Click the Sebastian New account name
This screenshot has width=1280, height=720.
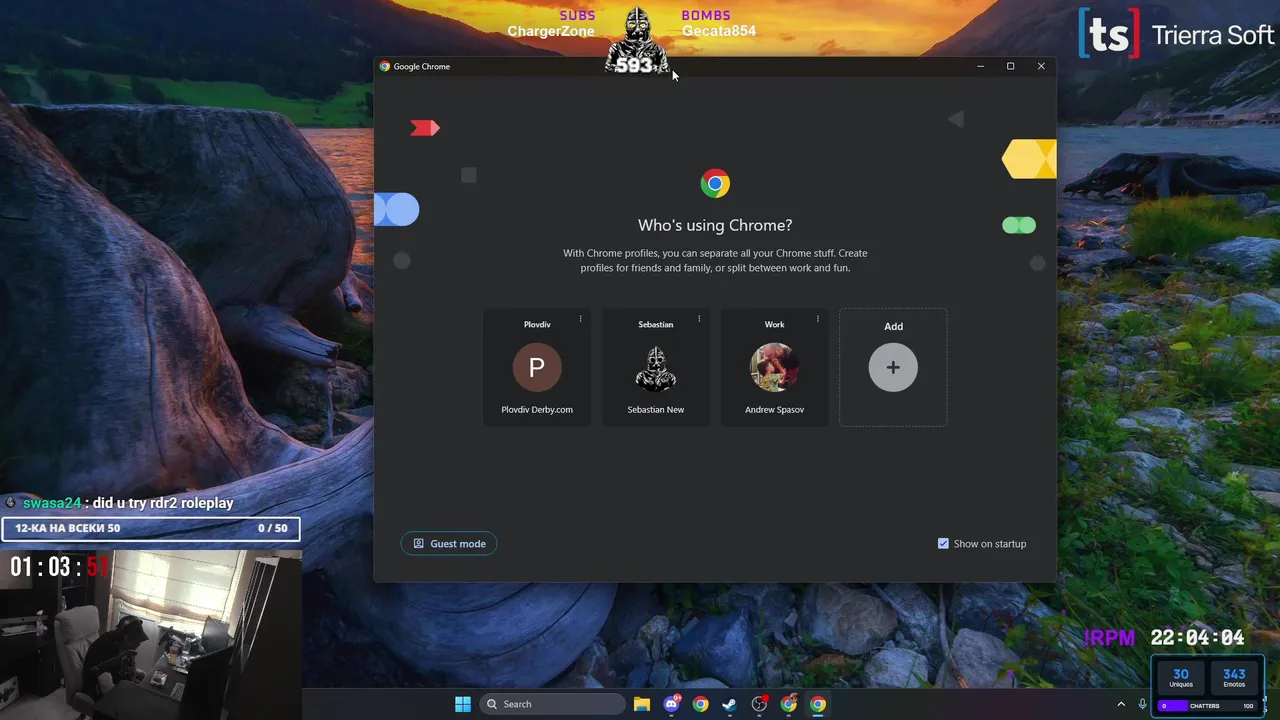[656, 409]
